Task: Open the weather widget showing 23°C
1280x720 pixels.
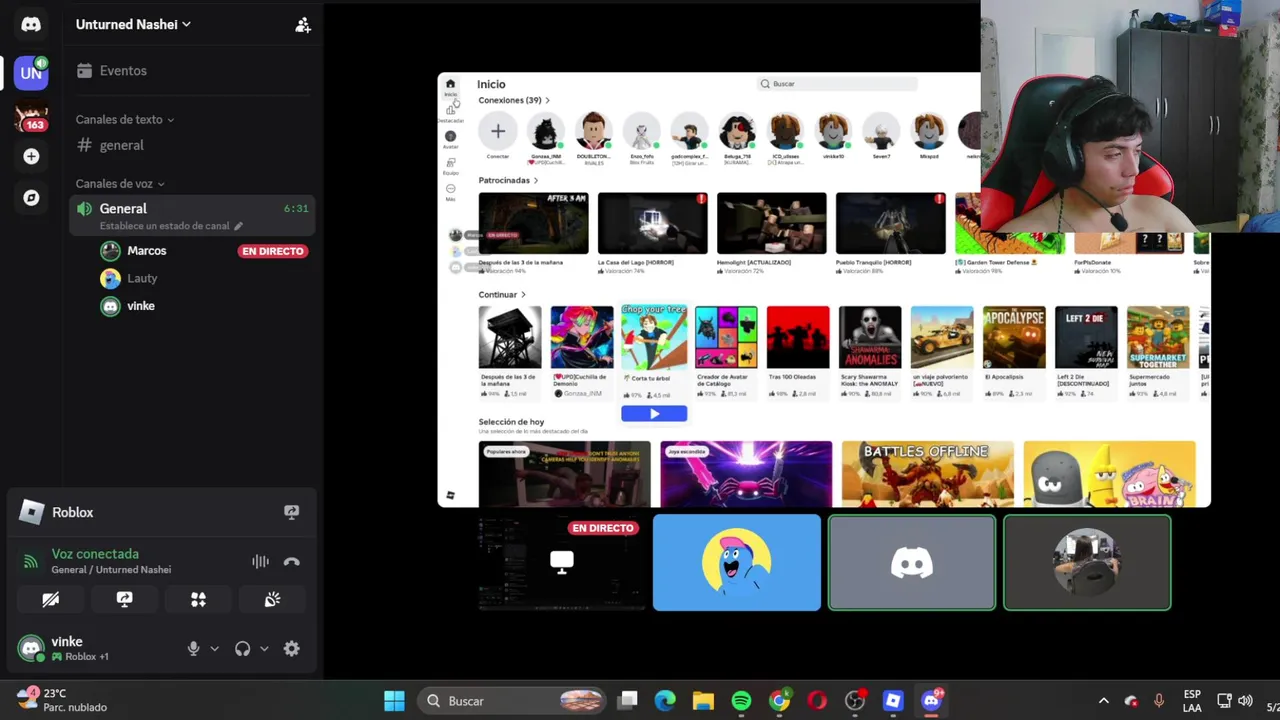Action: [x=62, y=700]
